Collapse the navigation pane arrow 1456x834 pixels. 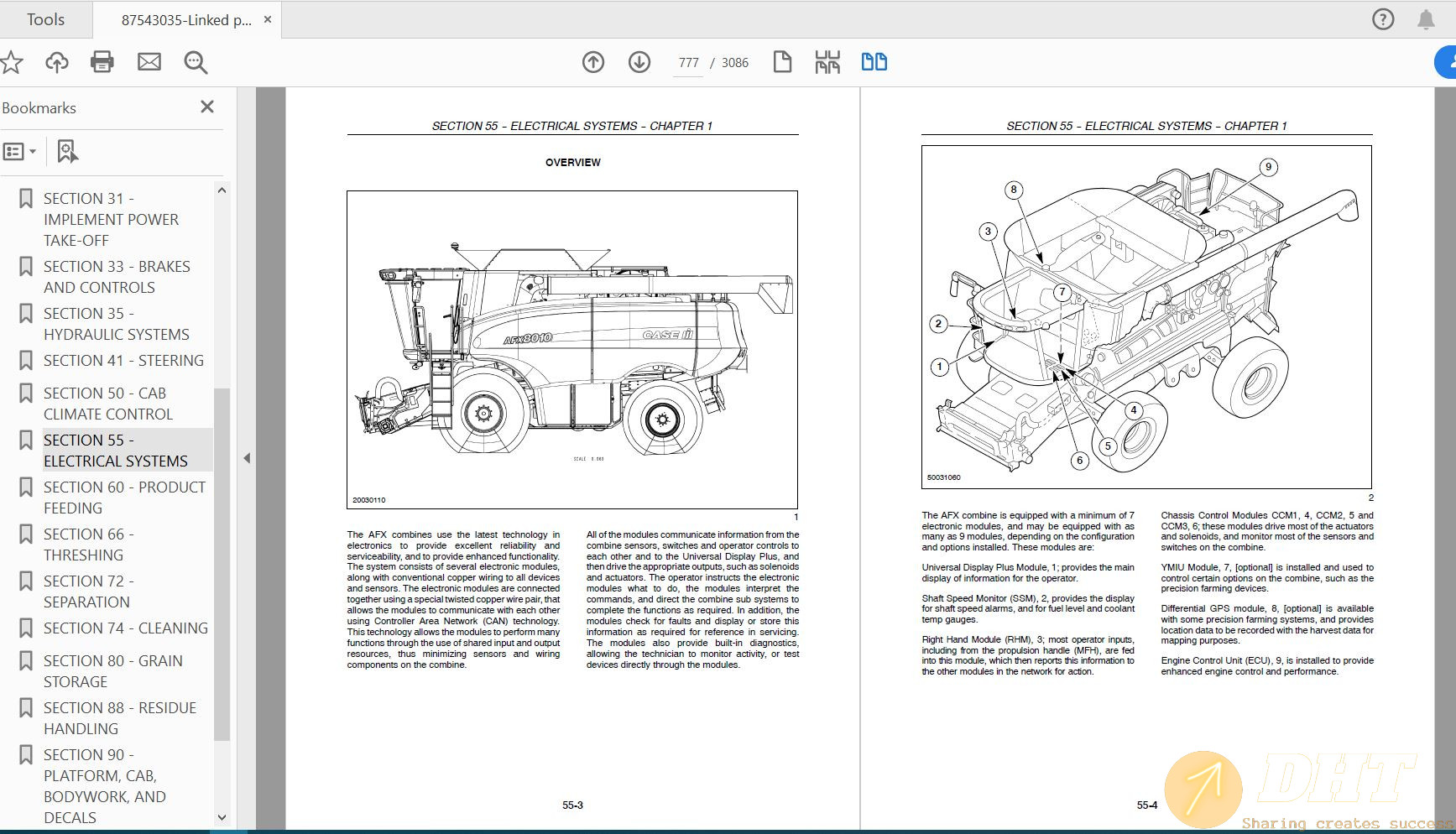tap(247, 458)
